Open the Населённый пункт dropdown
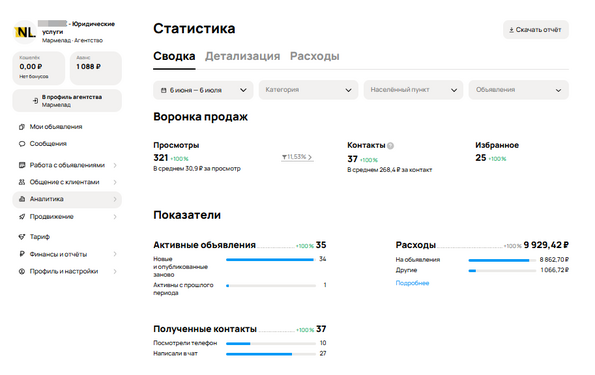This screenshot has height=375, width=595. 413,90
